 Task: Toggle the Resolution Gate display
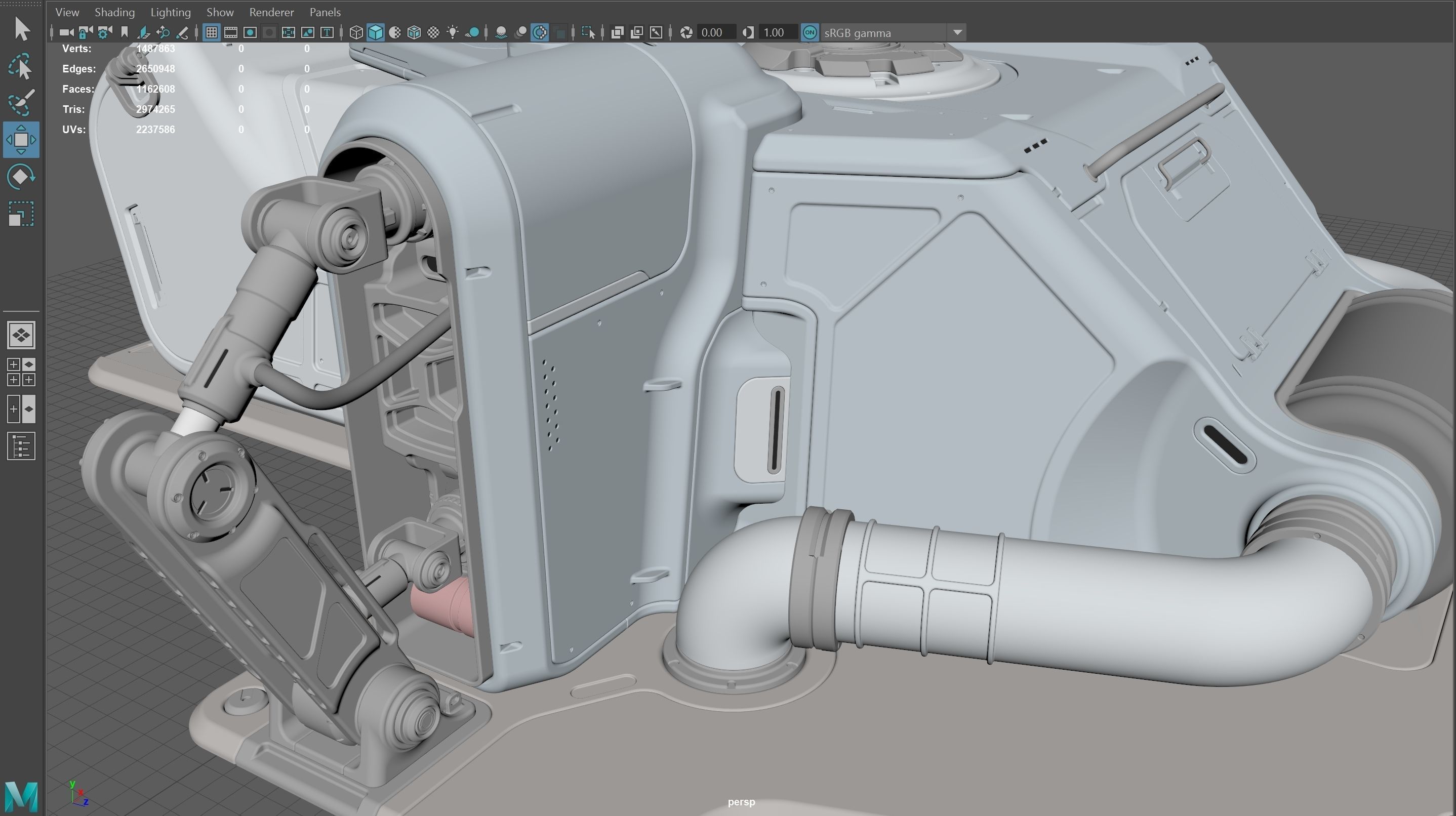tap(250, 33)
